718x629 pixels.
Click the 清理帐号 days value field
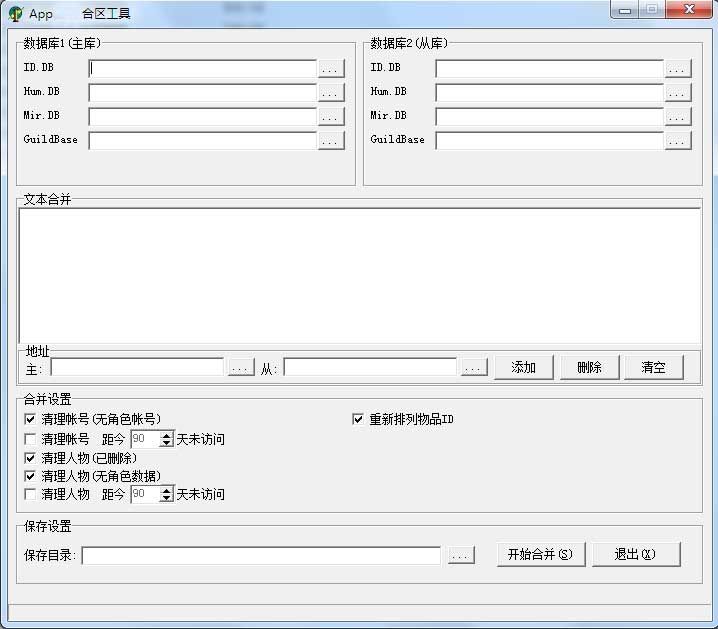tap(146, 439)
